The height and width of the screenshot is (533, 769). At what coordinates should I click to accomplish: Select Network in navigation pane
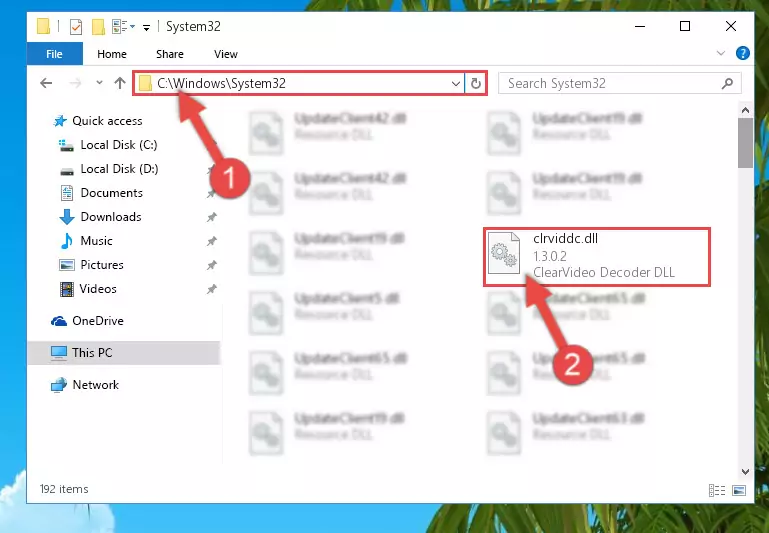(x=95, y=385)
